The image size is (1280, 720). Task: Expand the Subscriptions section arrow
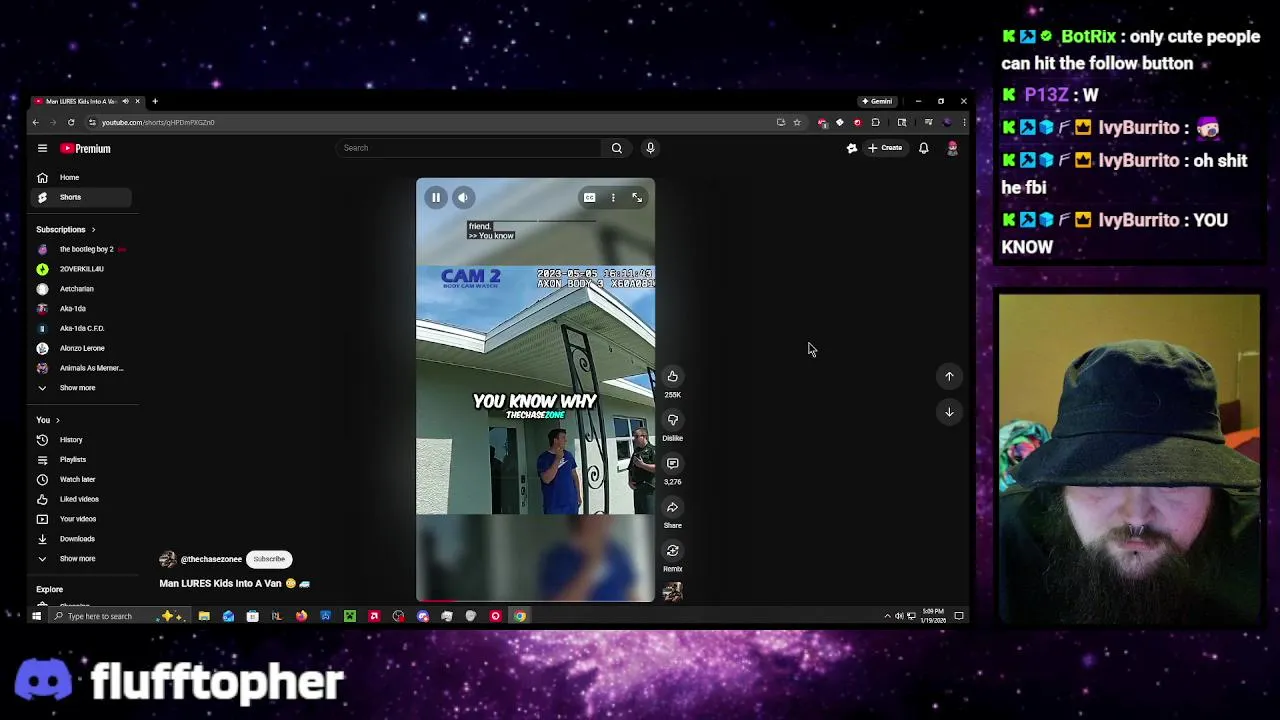pos(93,230)
